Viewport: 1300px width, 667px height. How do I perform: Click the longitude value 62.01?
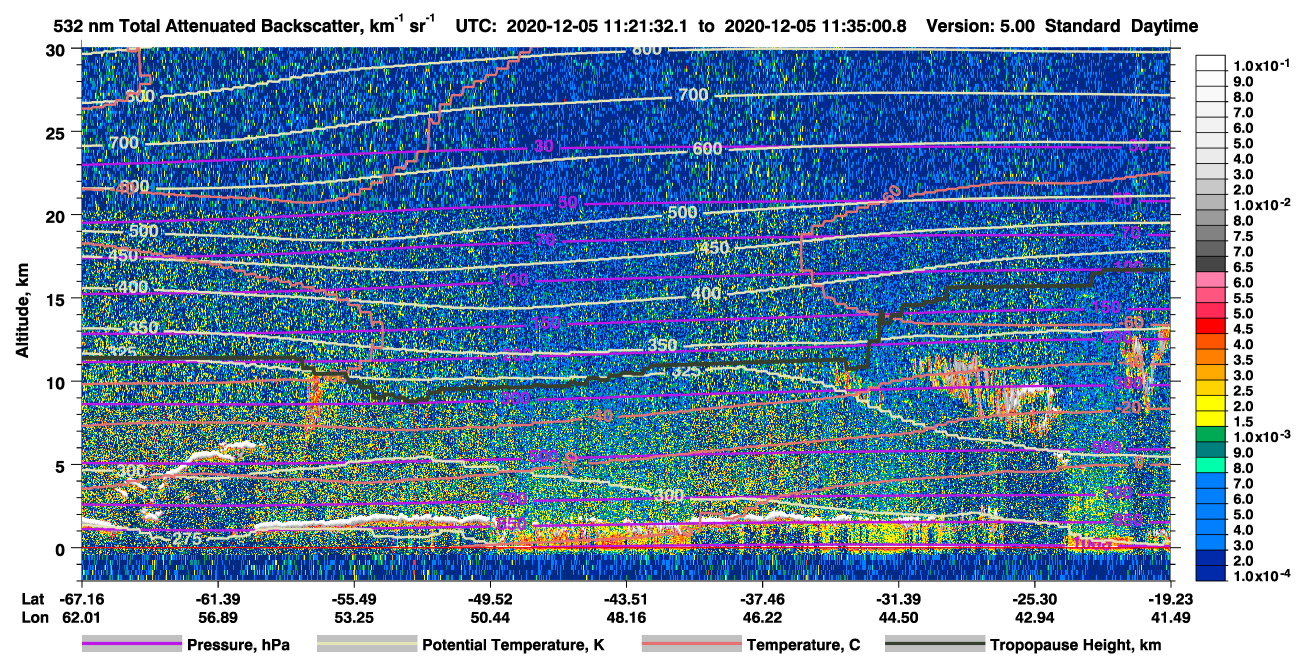tap(82, 617)
